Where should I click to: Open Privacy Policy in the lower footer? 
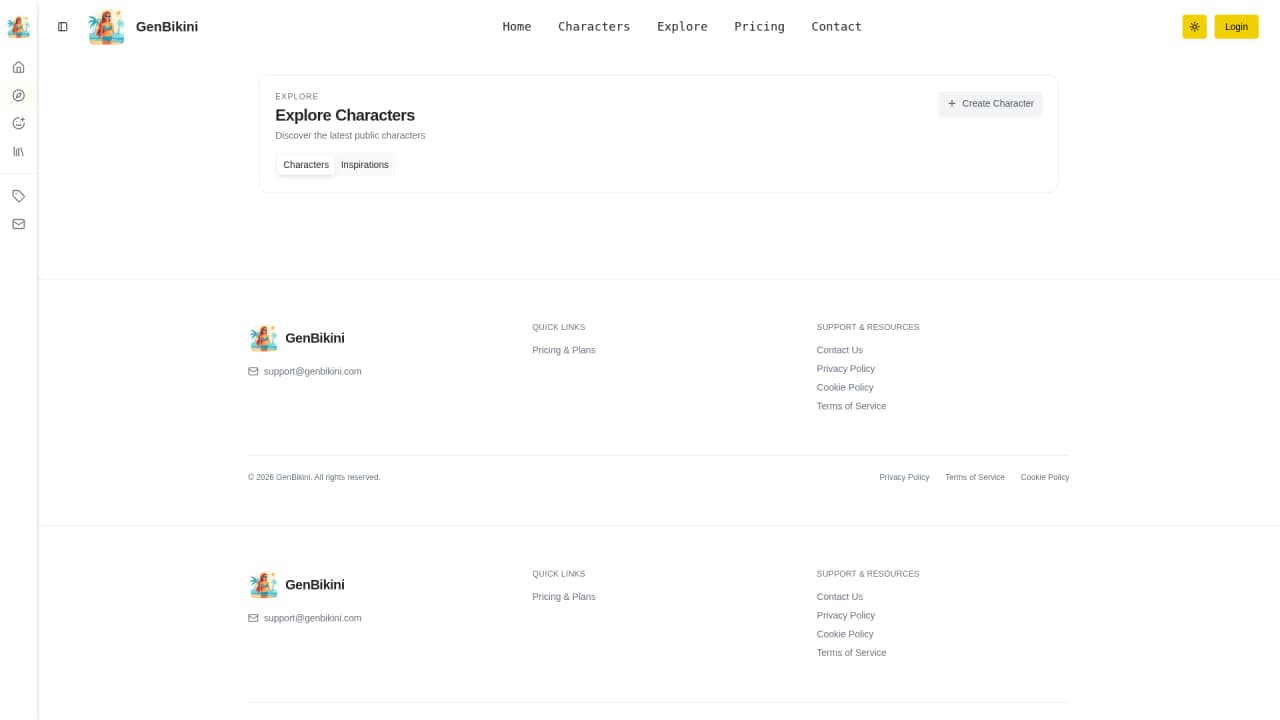846,615
